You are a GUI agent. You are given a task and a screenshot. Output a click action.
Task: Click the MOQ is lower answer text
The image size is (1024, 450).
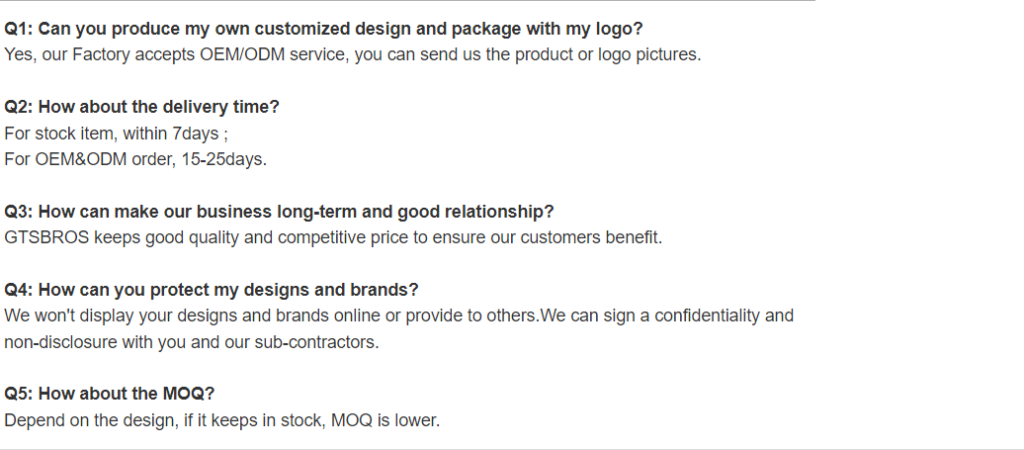(385, 421)
